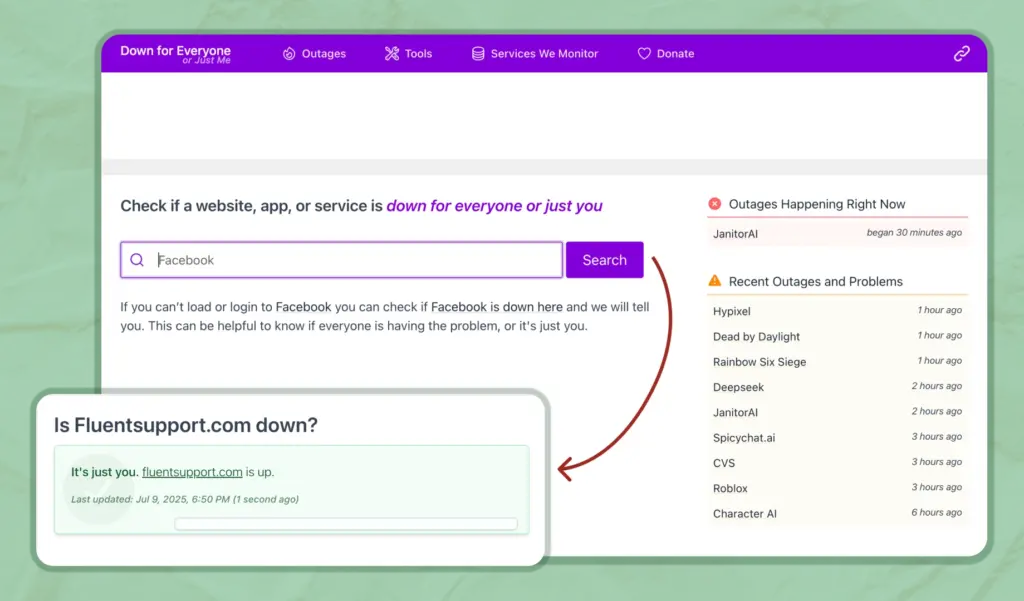Click the orange warning triangle icon
Viewport: 1024px width, 601px height.
coord(715,281)
